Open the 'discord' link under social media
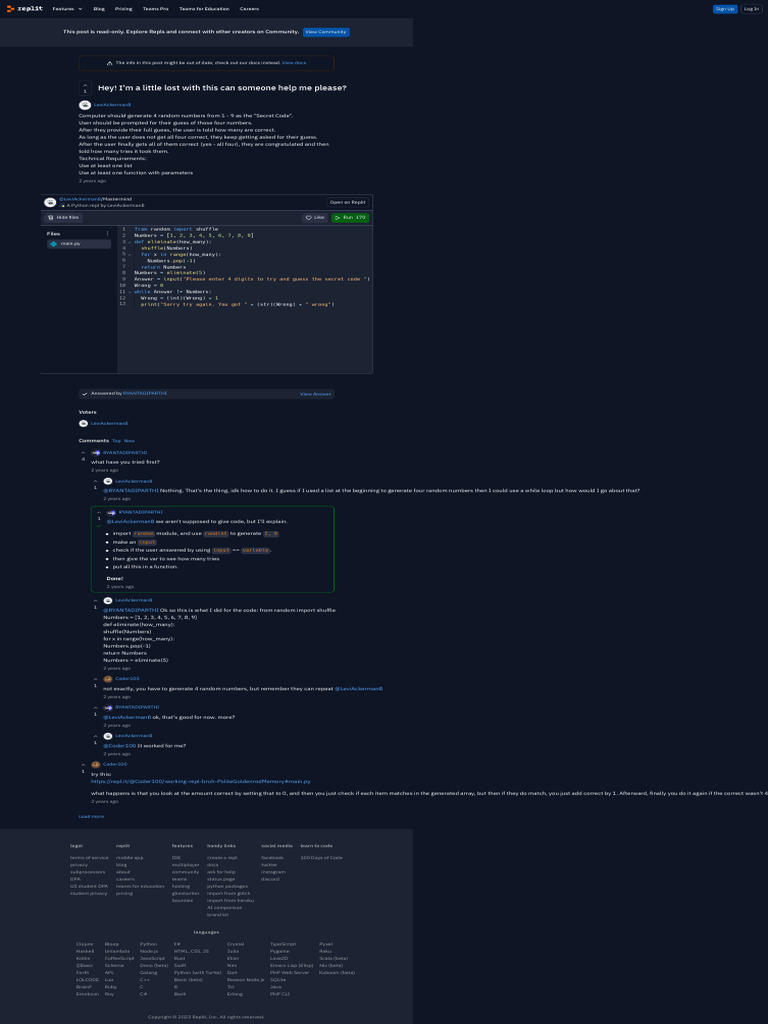The image size is (768, 1024). (270, 879)
